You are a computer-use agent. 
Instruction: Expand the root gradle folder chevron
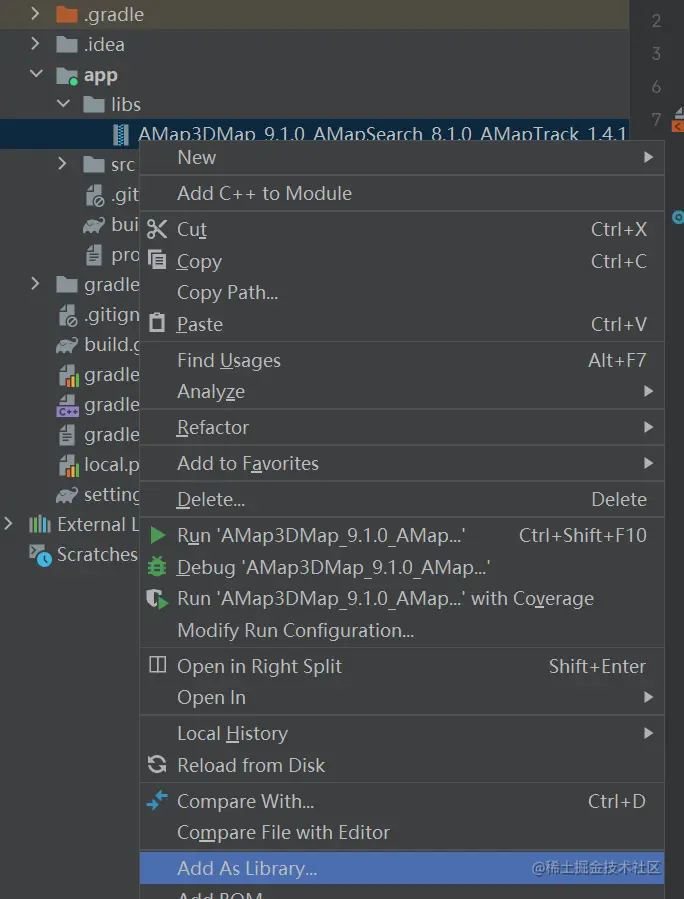(x=36, y=284)
